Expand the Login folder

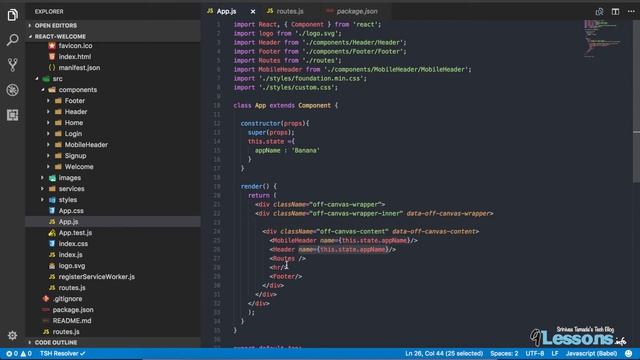click(73, 134)
